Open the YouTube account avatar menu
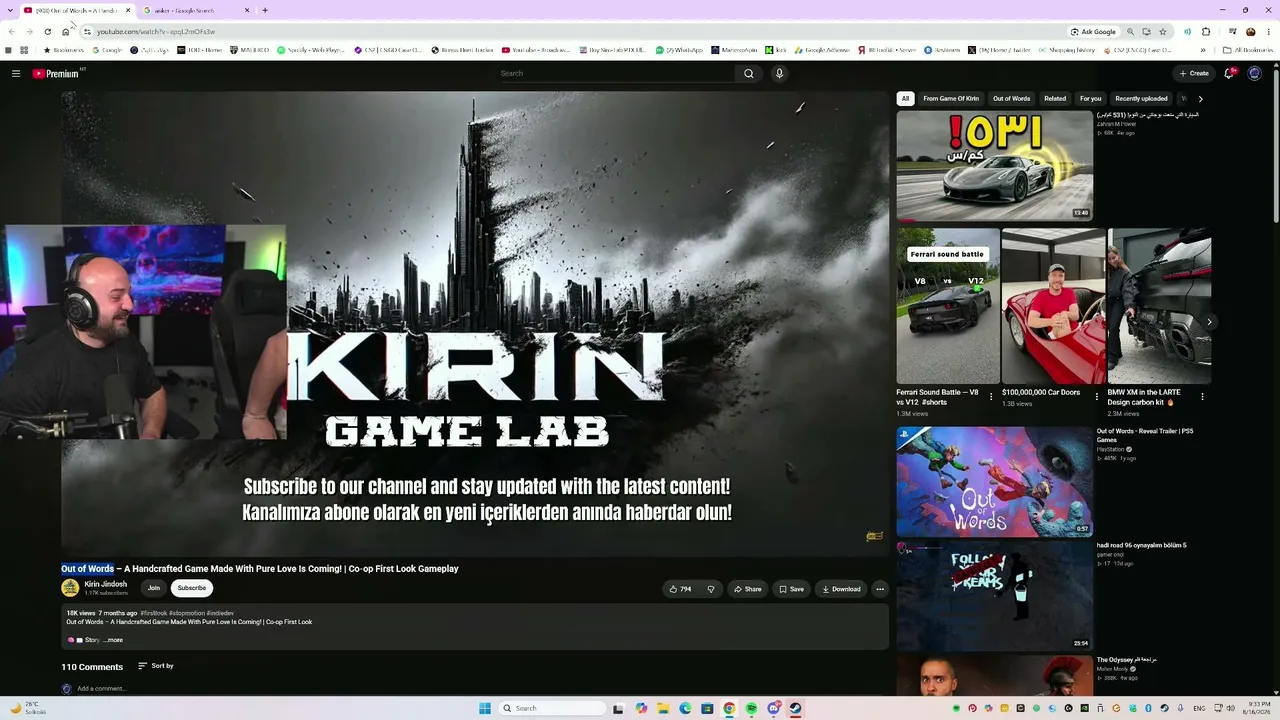 1255,73
